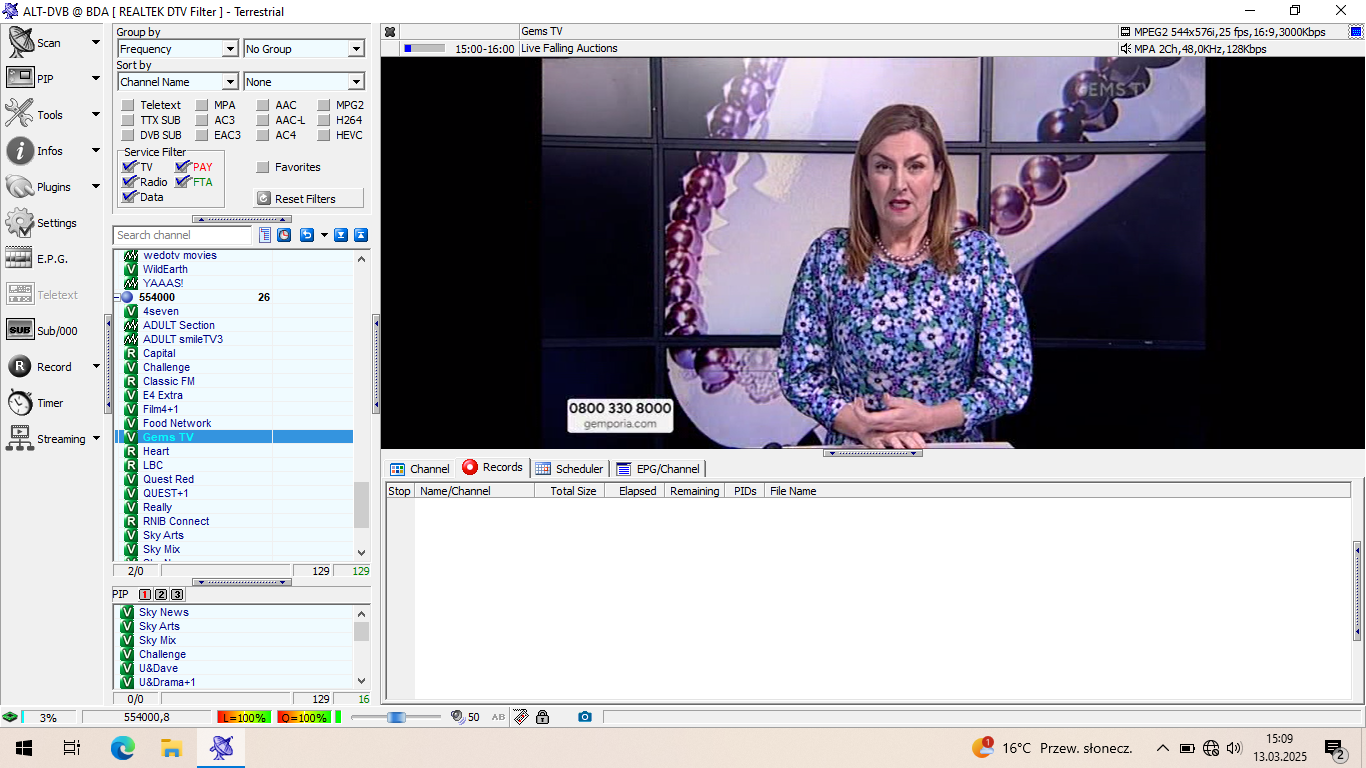This screenshot has height=768, width=1366.
Task: Enable the HEVC filter checkbox
Action: [324, 135]
